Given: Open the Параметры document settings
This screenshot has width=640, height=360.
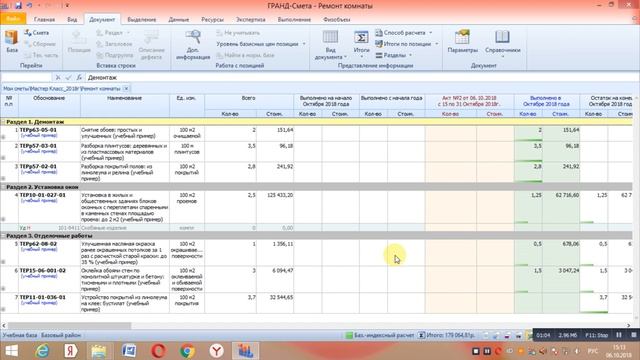Looking at the screenshot, I should coord(462,41).
